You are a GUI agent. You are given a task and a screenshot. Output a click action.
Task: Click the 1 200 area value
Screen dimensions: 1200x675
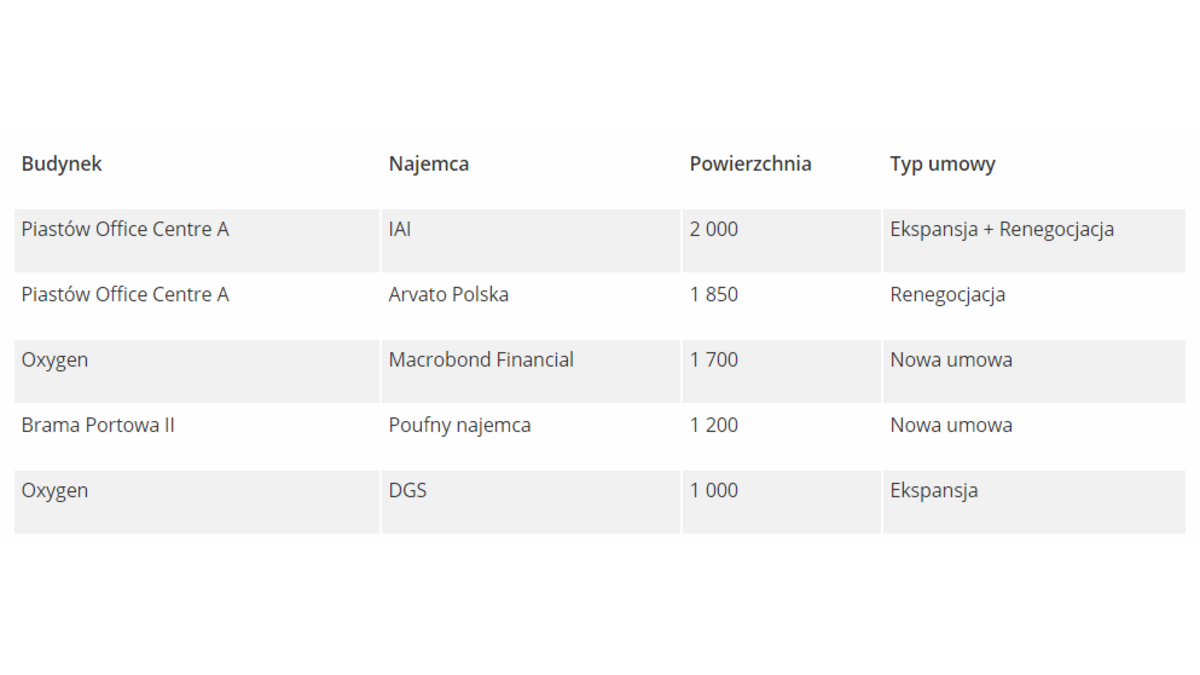coord(714,425)
